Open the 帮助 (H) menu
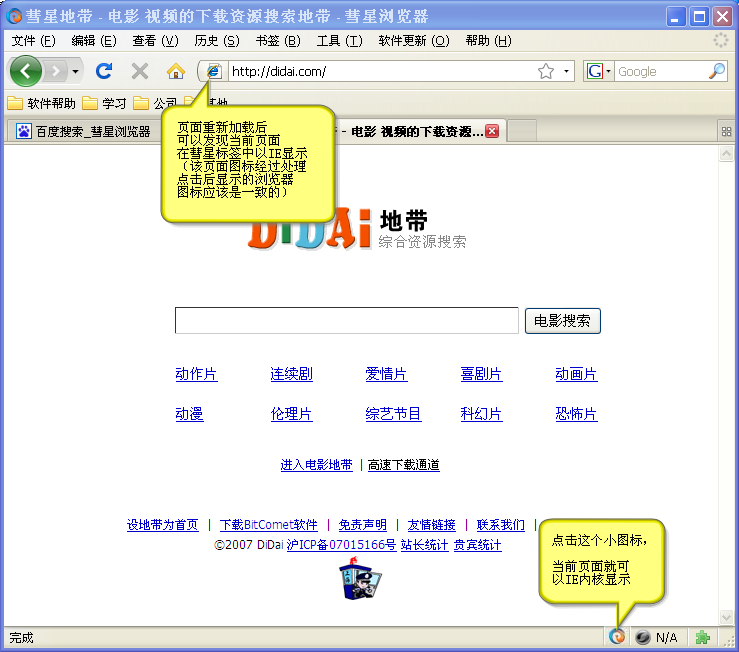The width and height of the screenshot is (739, 652). [x=488, y=41]
